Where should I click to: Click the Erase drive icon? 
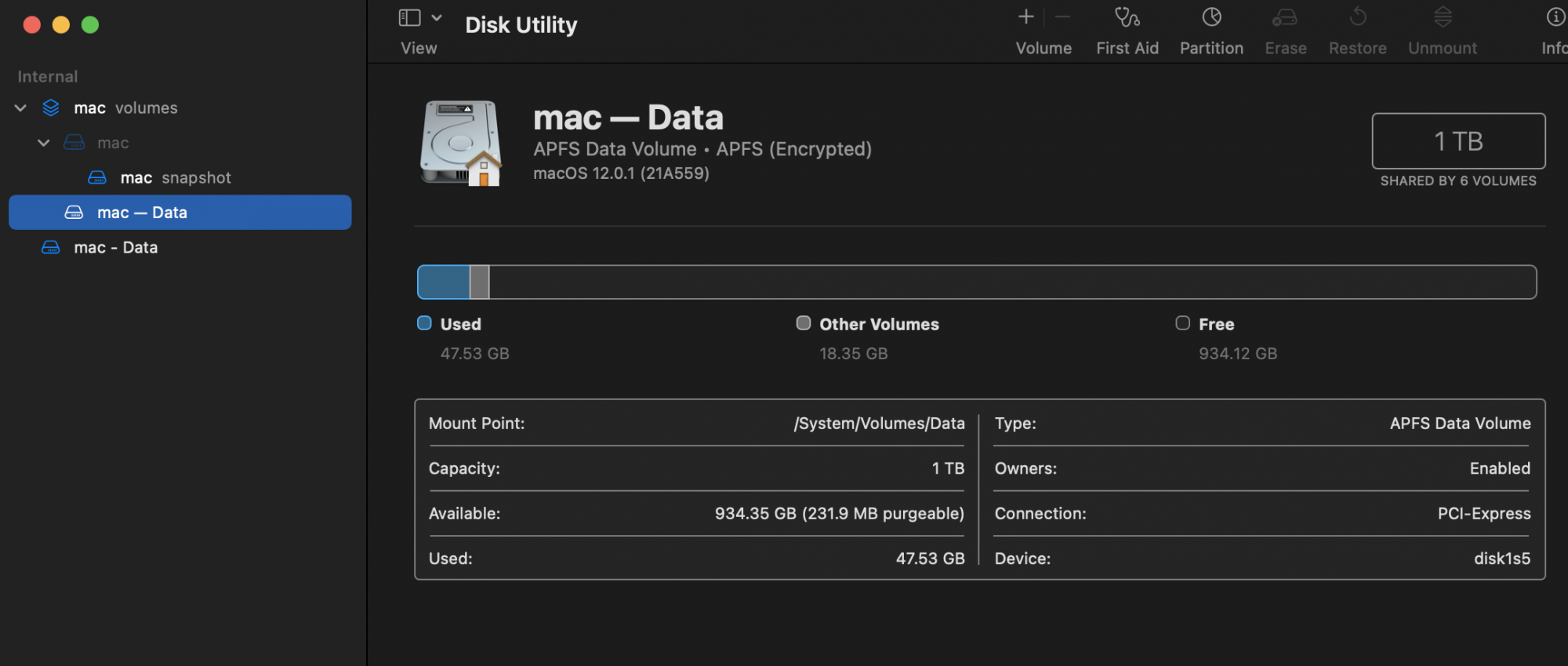(x=1285, y=16)
